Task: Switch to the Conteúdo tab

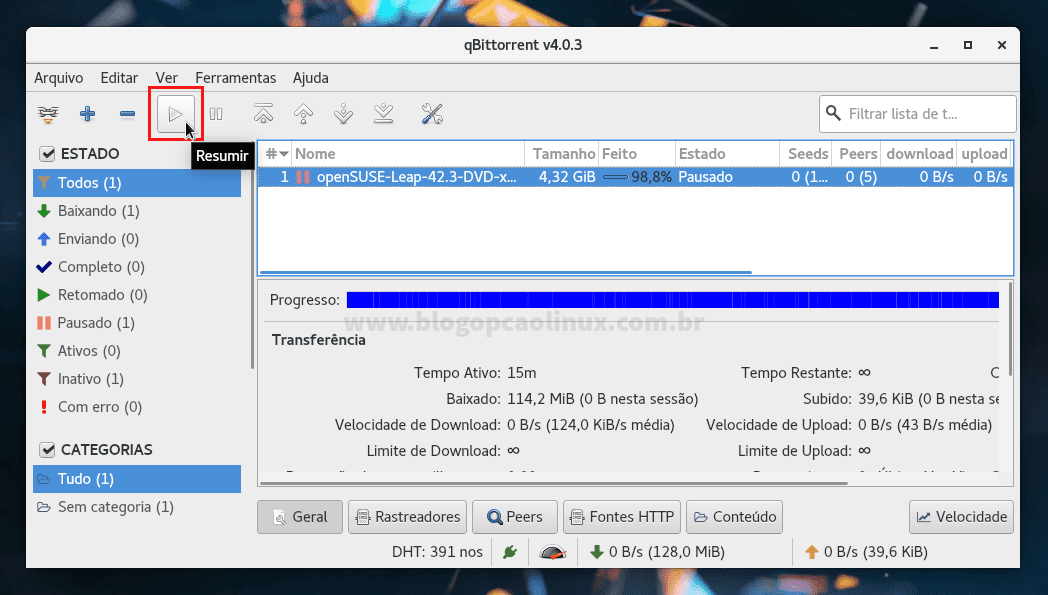Action: click(x=735, y=517)
